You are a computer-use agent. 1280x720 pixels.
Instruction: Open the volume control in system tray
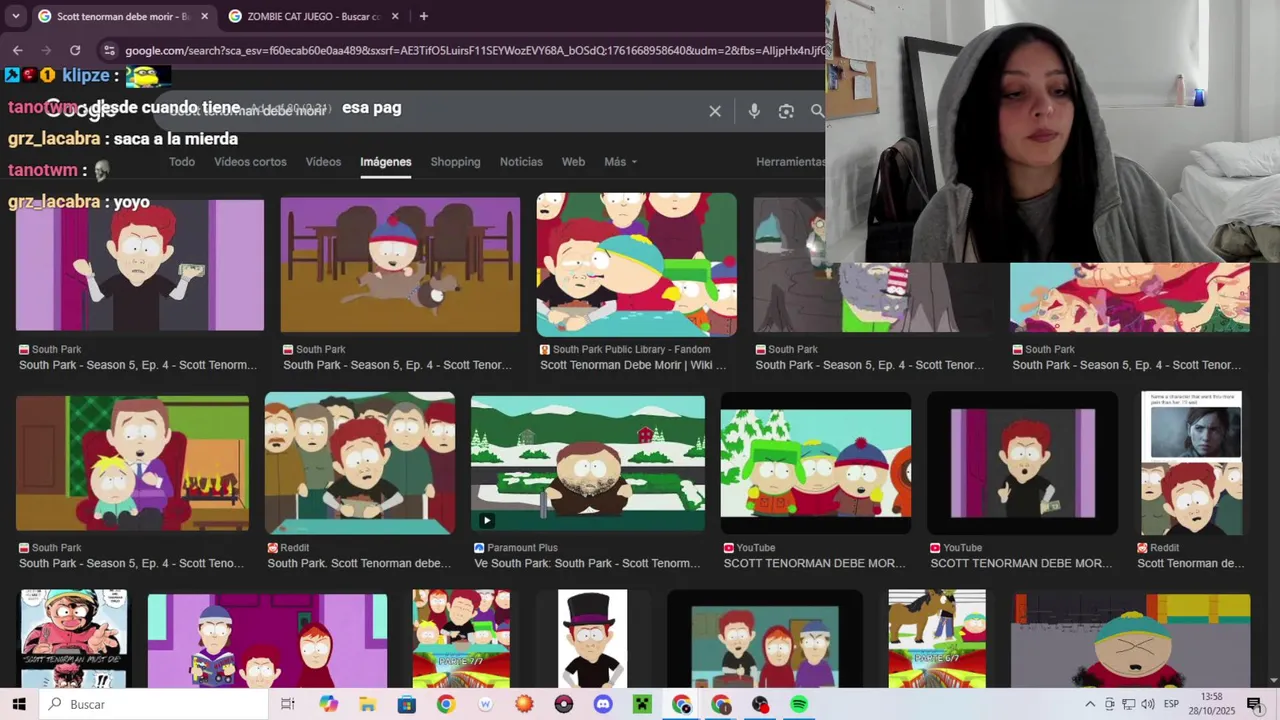[x=1147, y=704]
